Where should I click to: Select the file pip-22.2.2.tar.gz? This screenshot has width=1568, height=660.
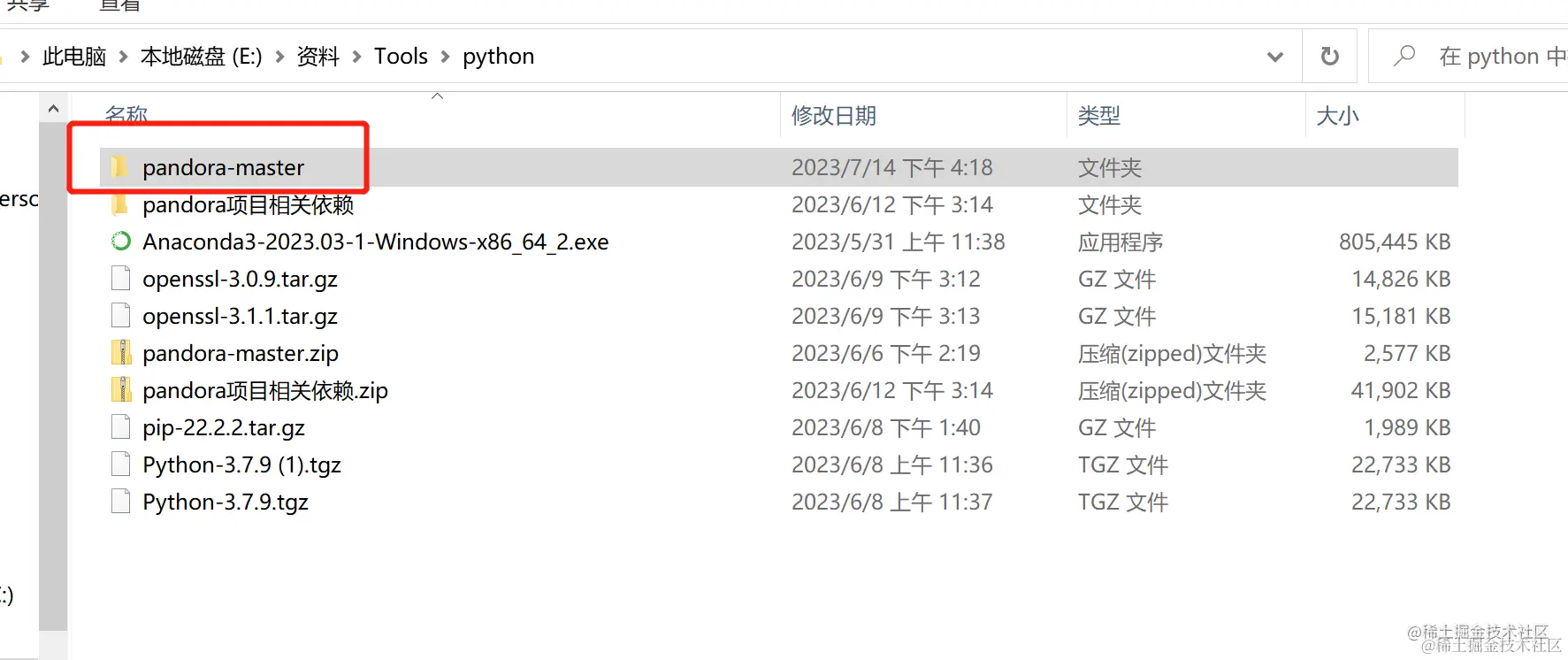tap(224, 427)
